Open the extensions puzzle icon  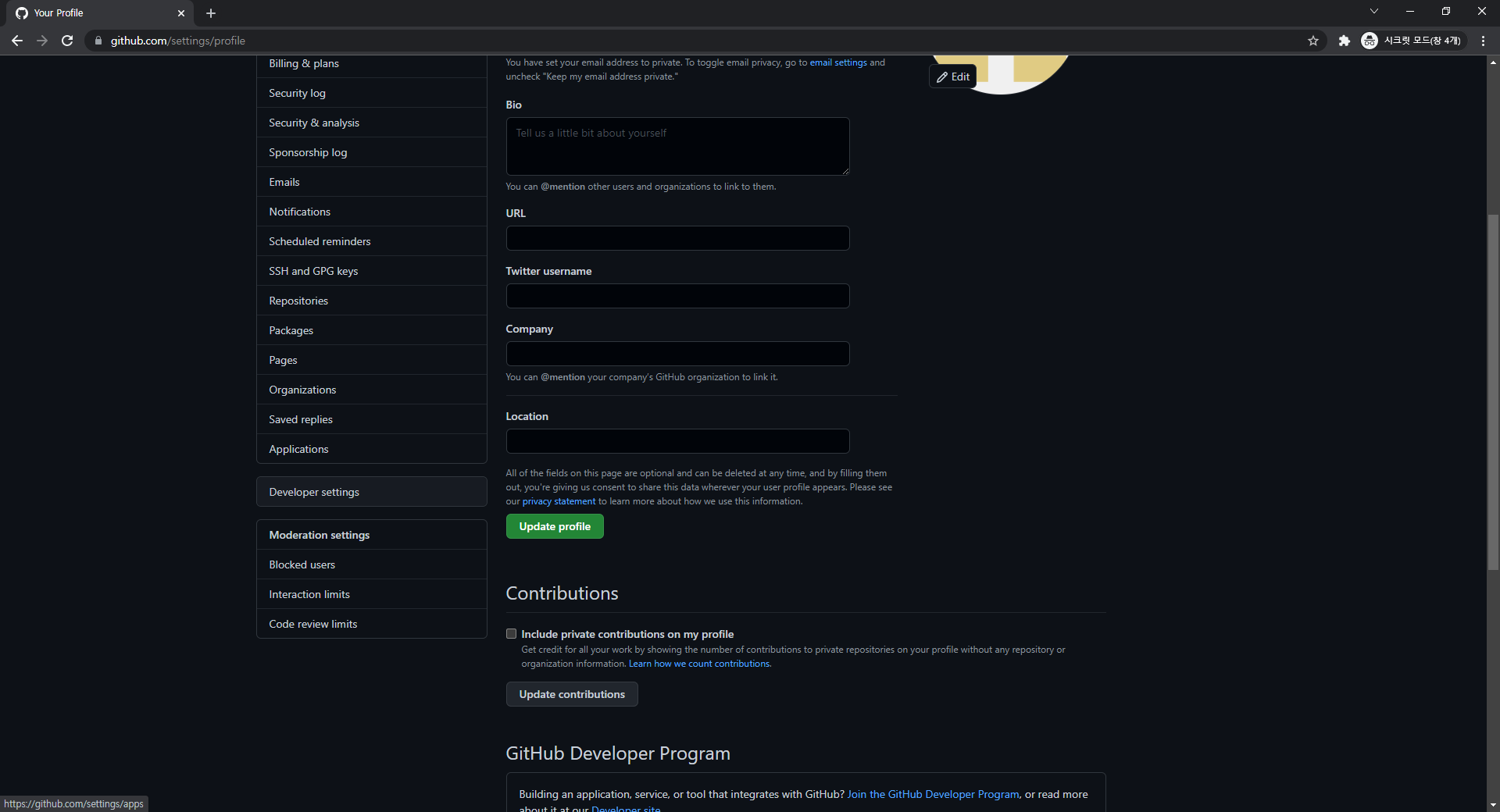click(1344, 41)
